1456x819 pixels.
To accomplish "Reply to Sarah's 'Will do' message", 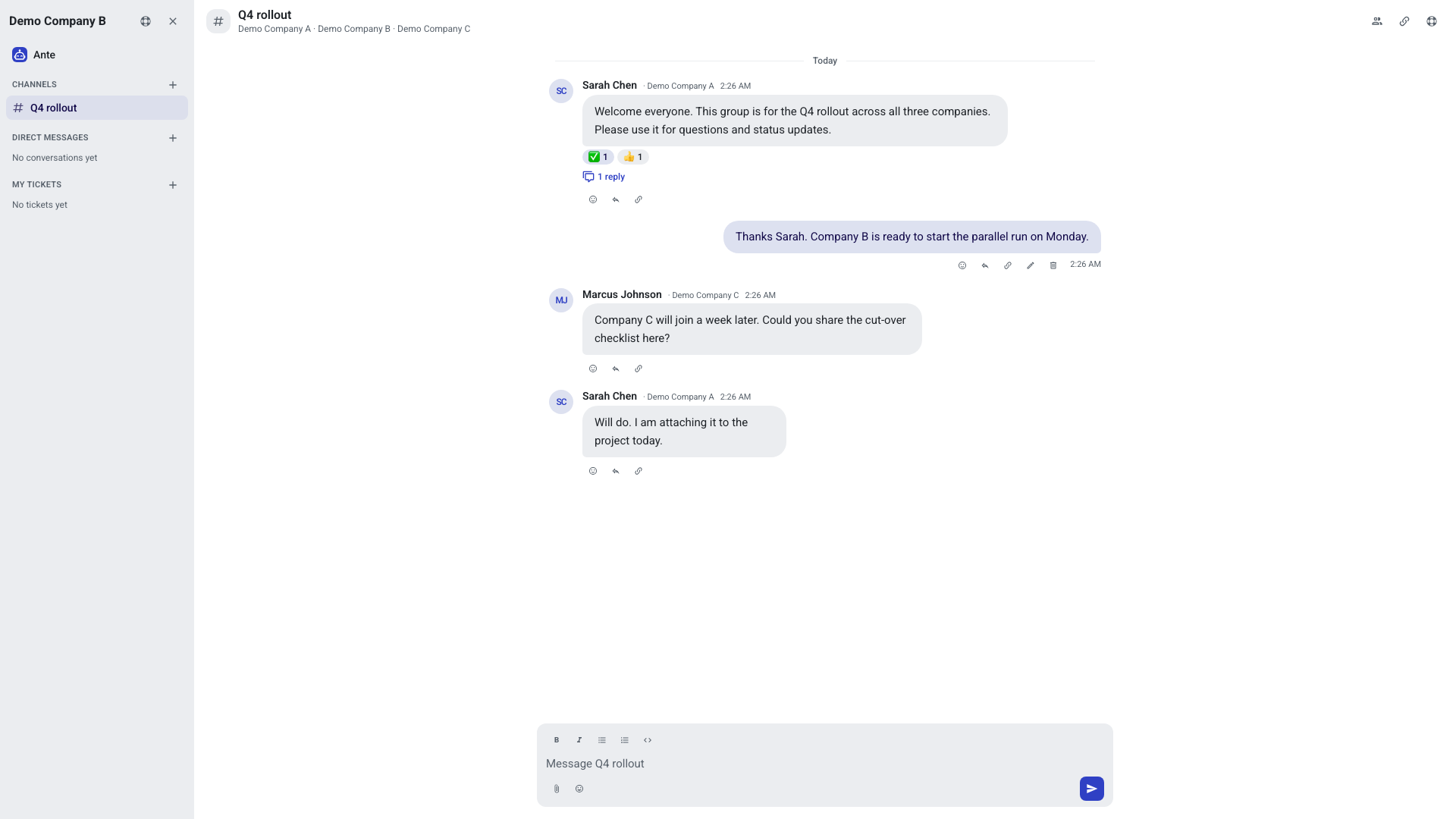I will [x=616, y=471].
